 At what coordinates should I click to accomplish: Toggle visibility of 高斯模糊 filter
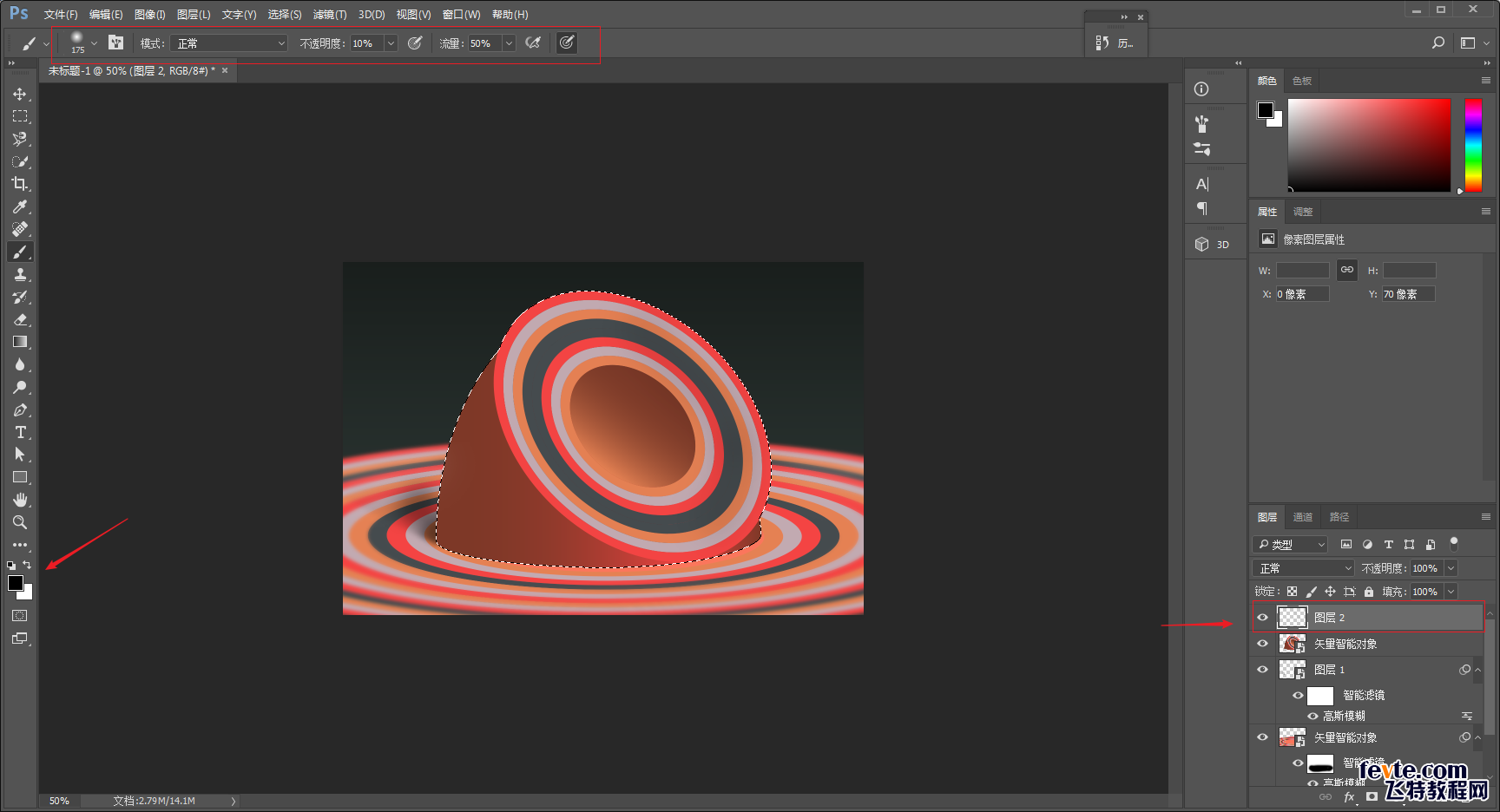(1312, 716)
